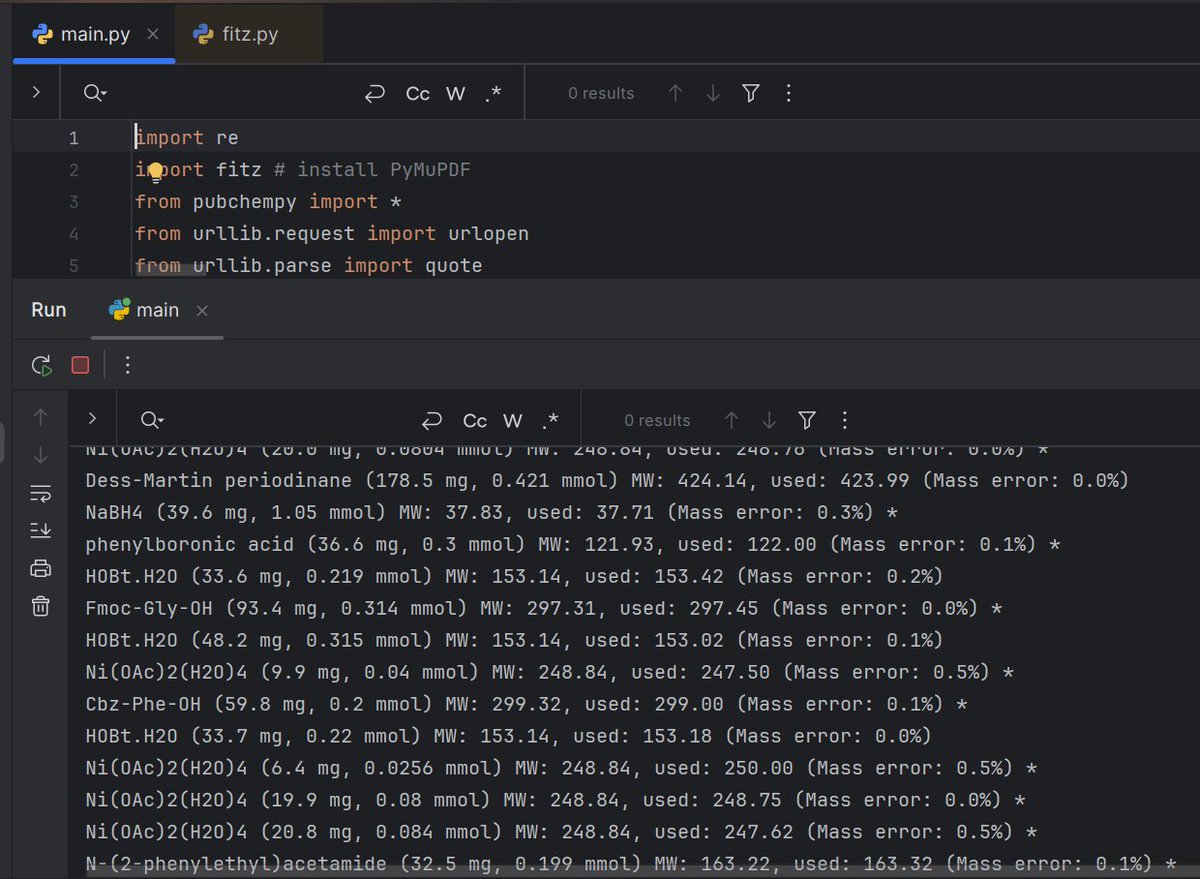Go to next occurrence in editor search

click(x=713, y=93)
